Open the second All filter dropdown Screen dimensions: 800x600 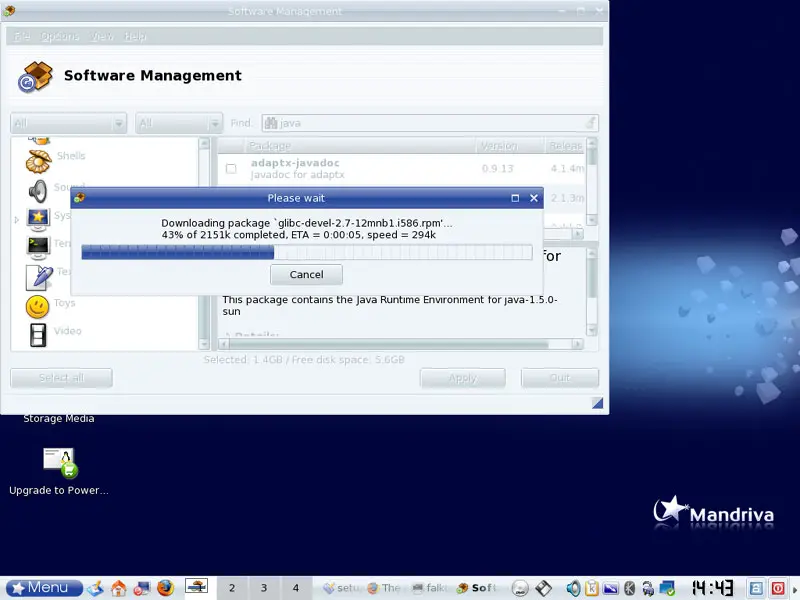pos(179,123)
